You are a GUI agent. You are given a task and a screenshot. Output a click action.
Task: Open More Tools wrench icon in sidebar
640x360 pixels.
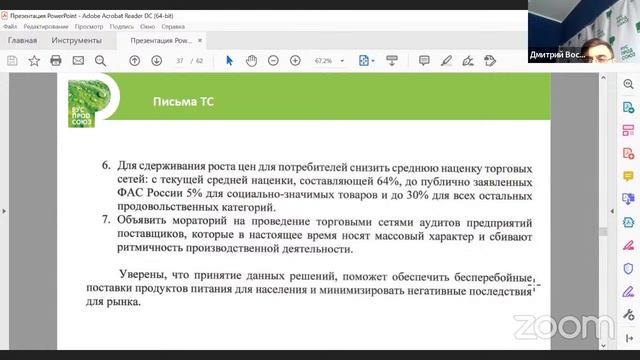click(x=629, y=315)
